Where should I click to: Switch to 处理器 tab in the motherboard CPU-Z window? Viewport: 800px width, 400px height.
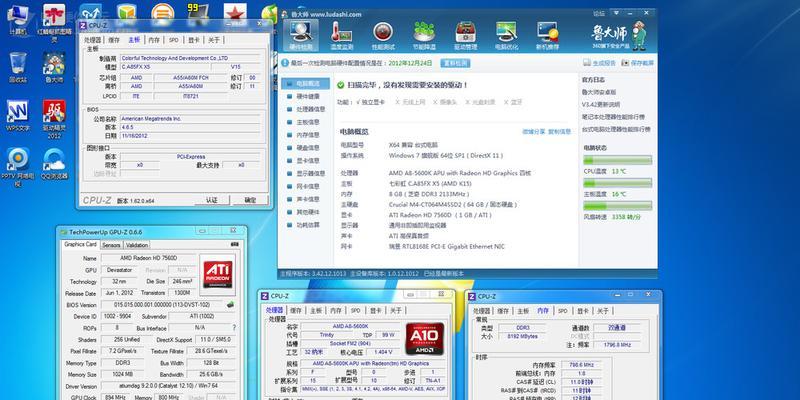point(93,40)
